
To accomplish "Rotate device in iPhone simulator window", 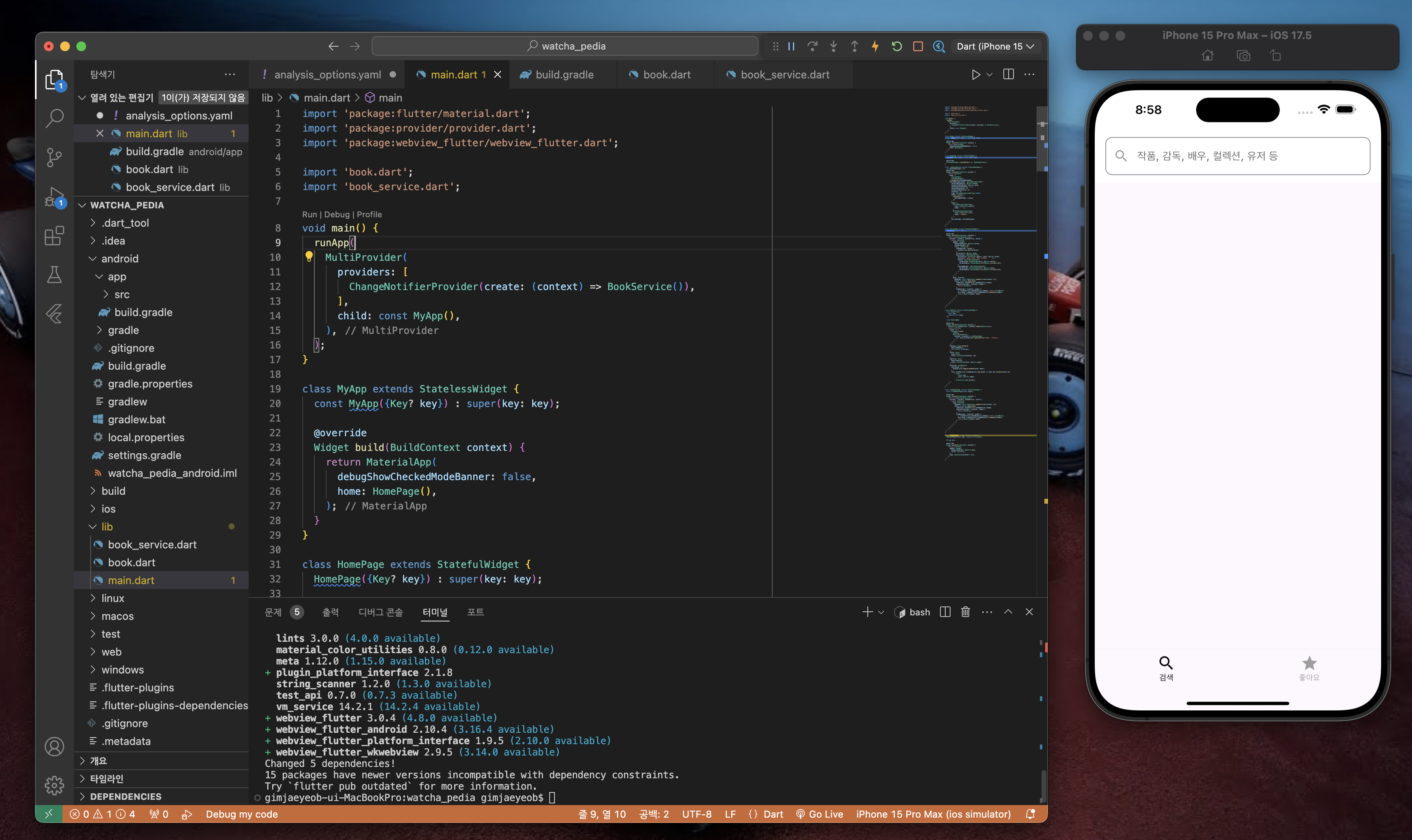I will coord(1276,56).
